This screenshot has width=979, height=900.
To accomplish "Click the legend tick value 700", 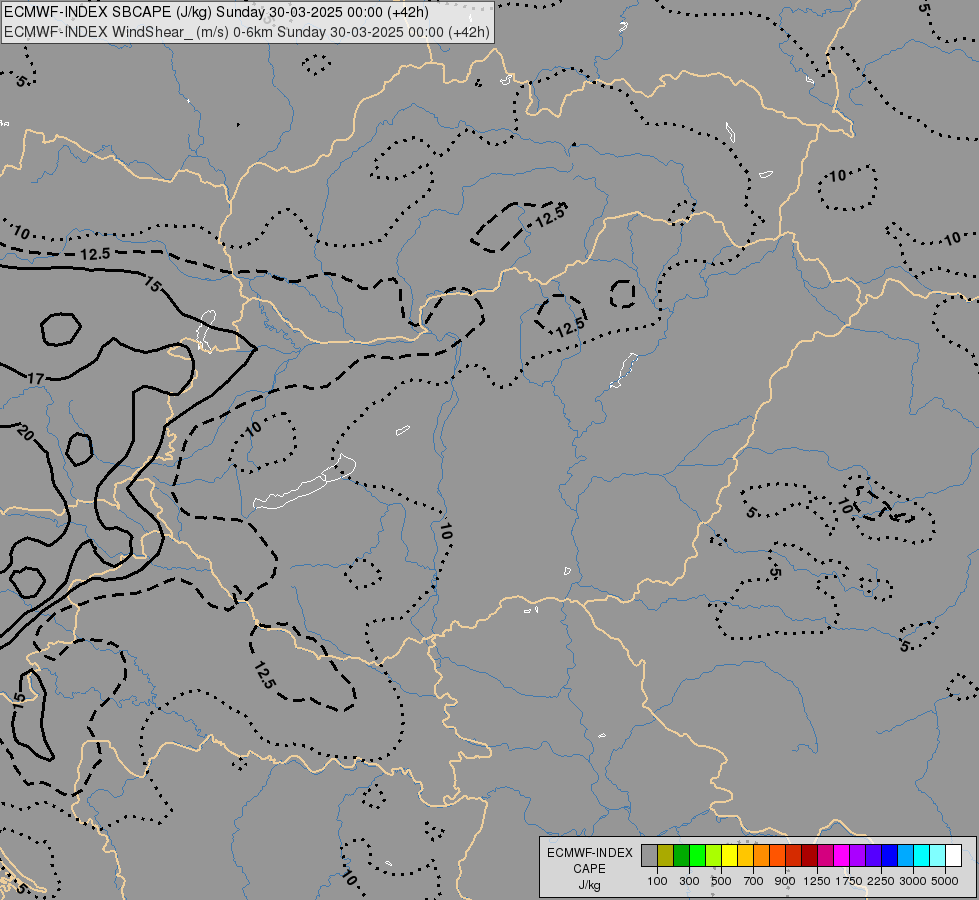I will tap(754, 881).
